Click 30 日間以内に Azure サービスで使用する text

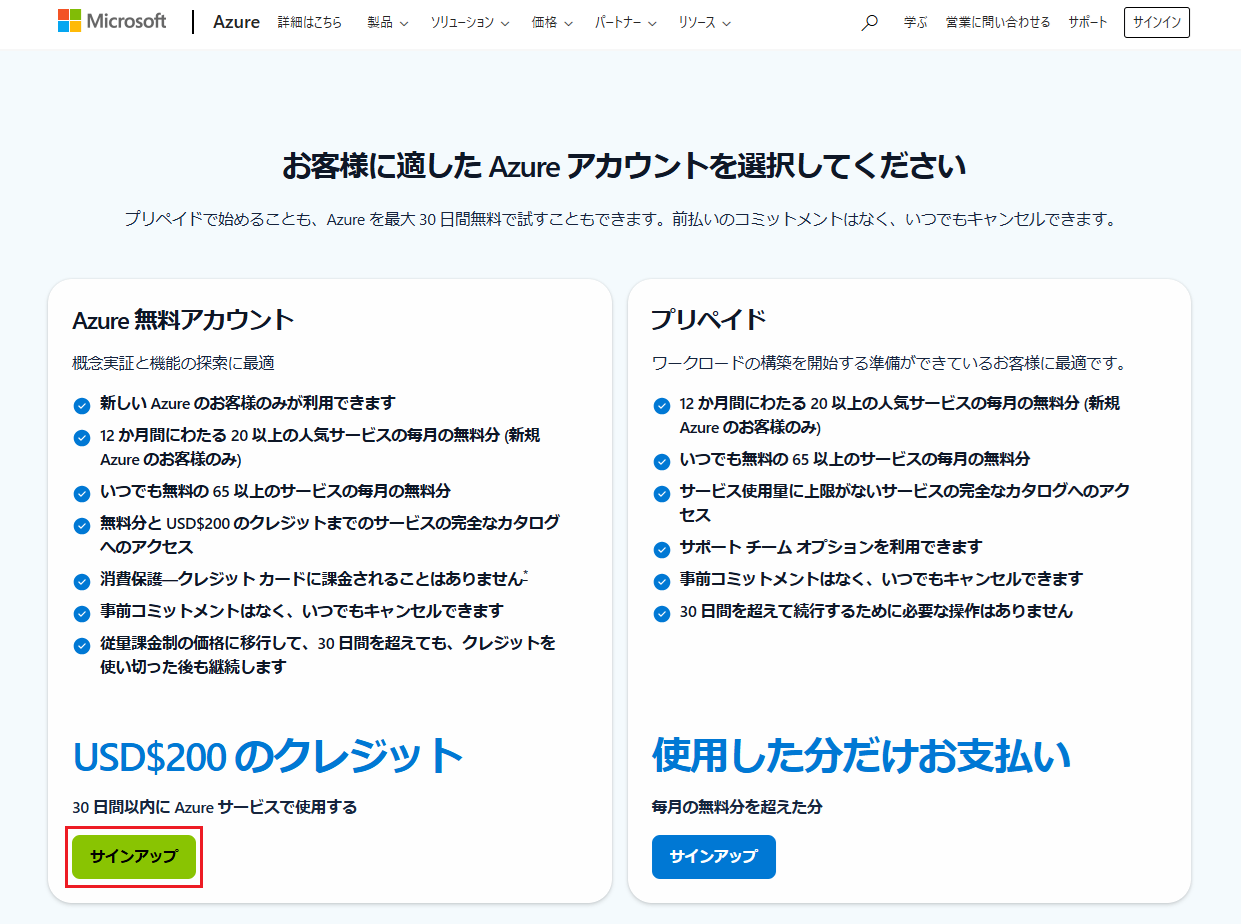215,807
